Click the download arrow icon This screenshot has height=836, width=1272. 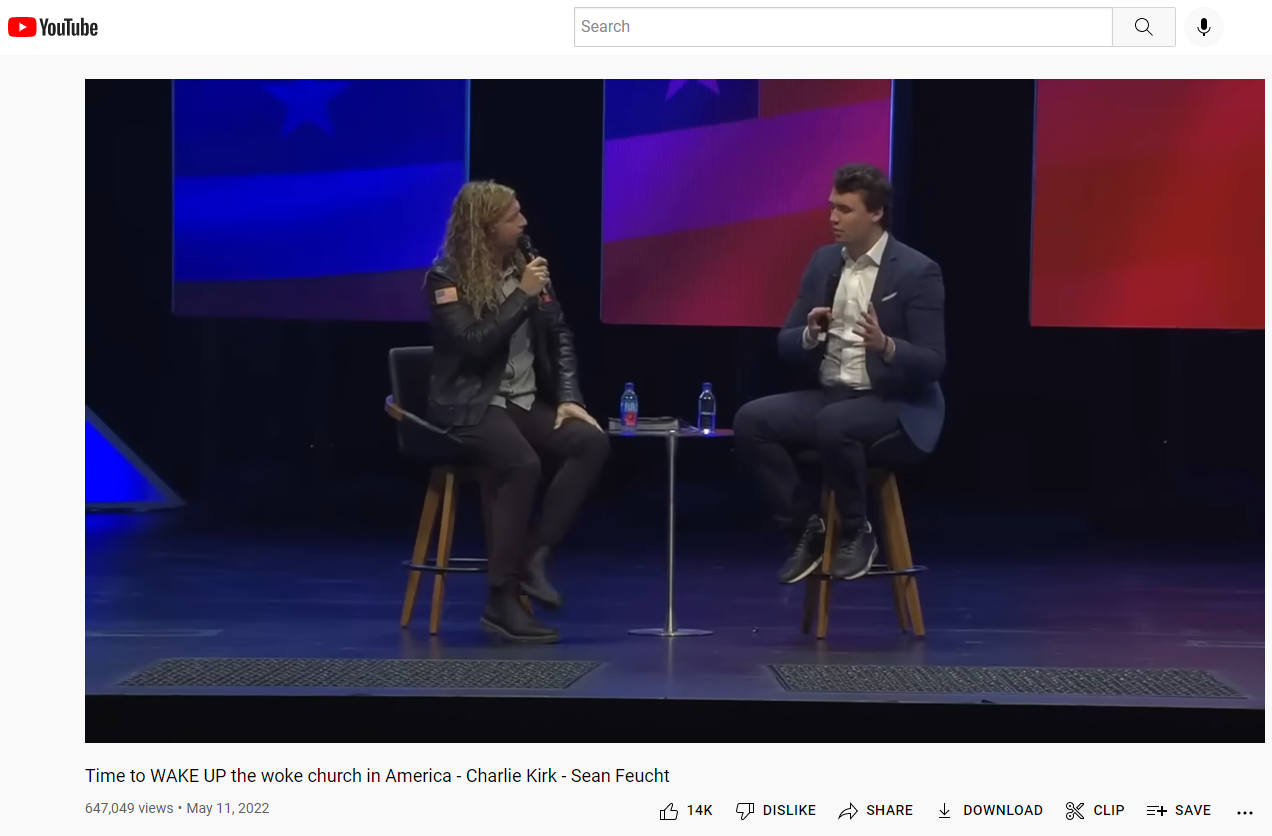[944, 811]
